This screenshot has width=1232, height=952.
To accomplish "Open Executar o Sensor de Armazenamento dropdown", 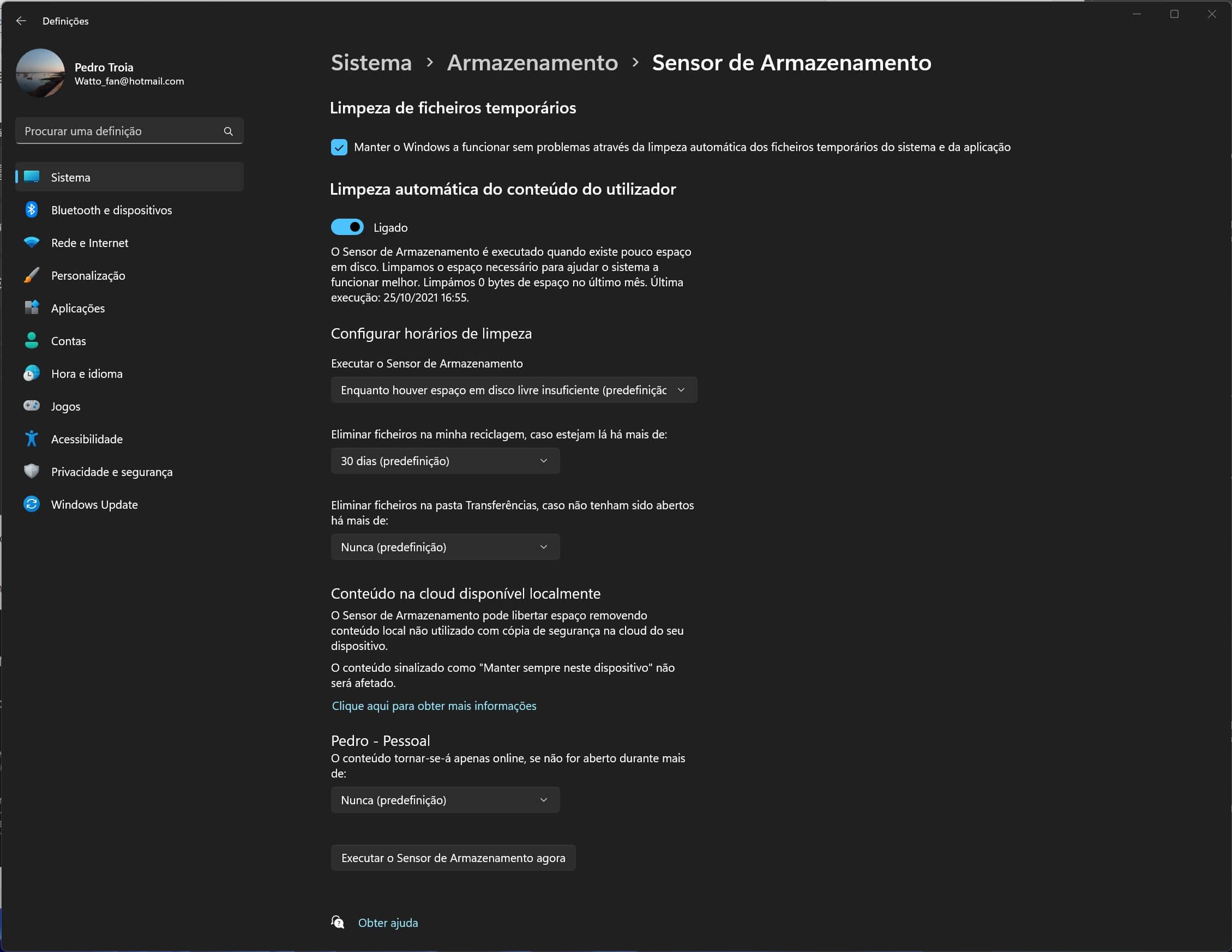I will point(513,390).
